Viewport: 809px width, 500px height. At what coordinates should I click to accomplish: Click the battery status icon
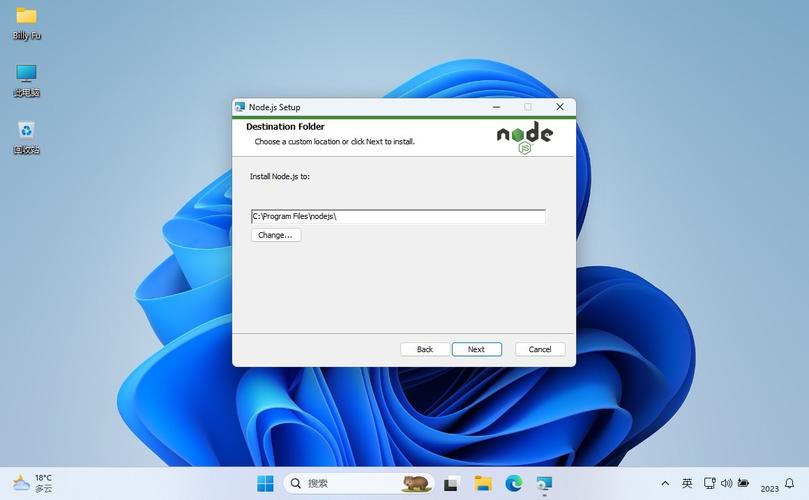pyautogui.click(x=743, y=483)
